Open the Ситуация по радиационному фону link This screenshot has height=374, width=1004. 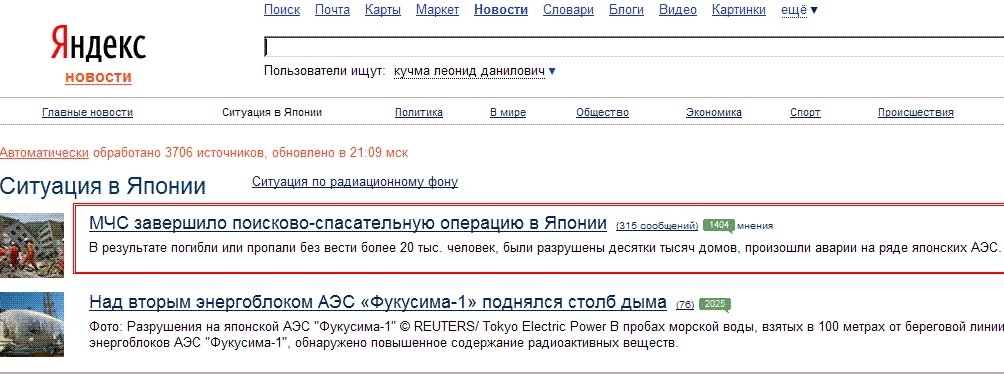[x=355, y=182]
